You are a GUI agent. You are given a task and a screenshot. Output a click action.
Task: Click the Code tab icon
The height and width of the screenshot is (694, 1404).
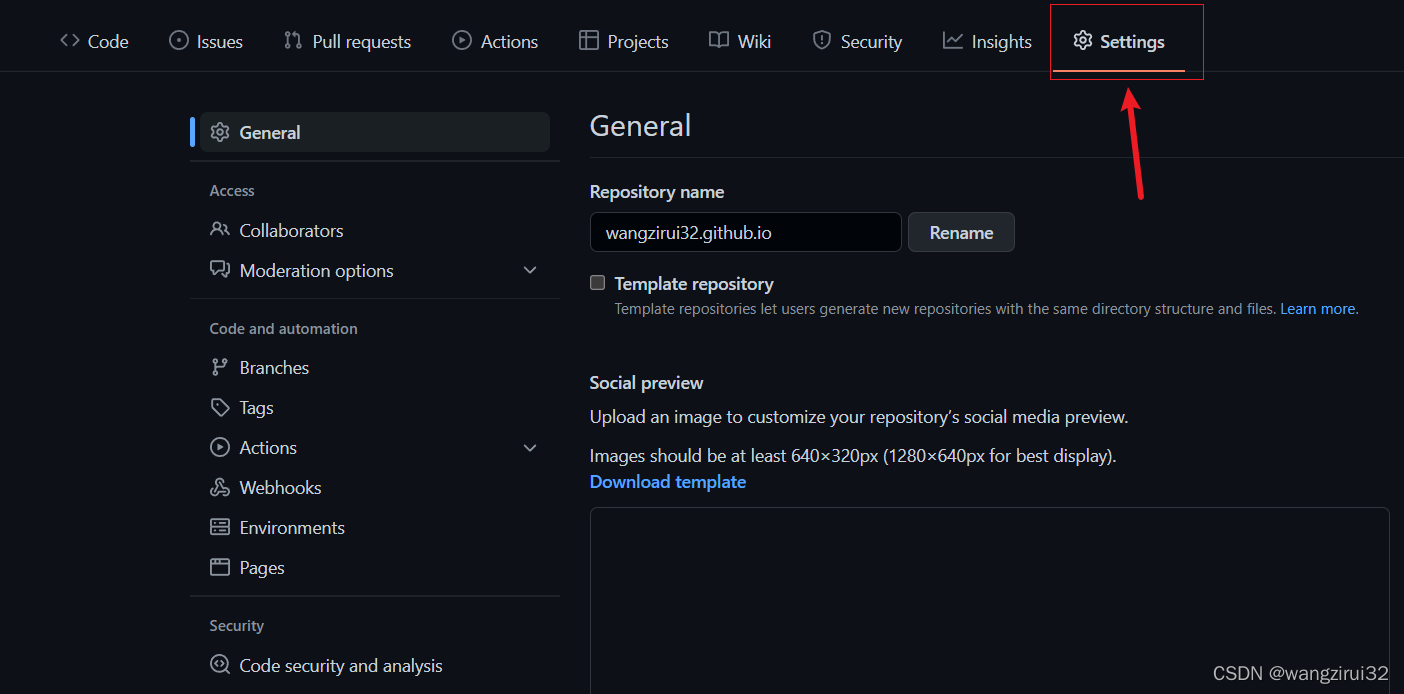coord(68,40)
